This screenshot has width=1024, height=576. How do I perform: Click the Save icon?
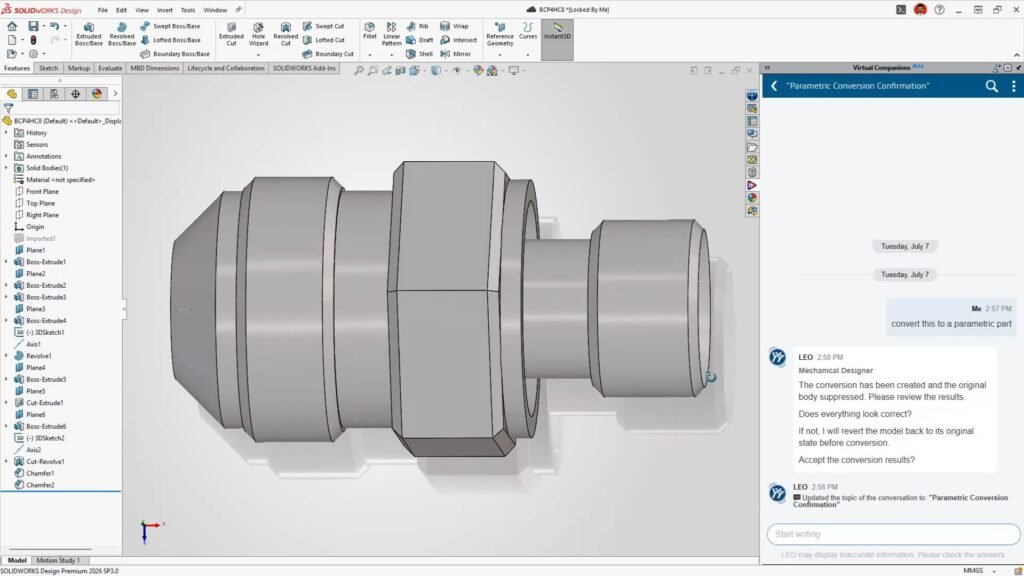click(x=33, y=26)
